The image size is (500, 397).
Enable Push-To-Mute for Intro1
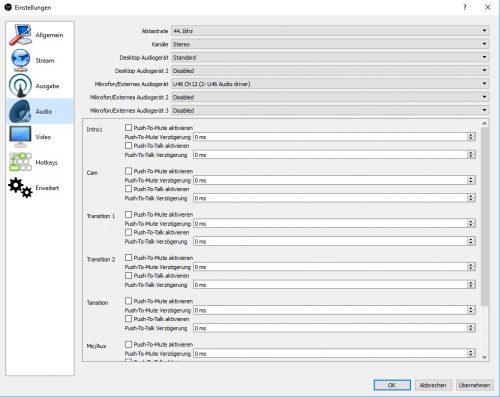click(128, 128)
